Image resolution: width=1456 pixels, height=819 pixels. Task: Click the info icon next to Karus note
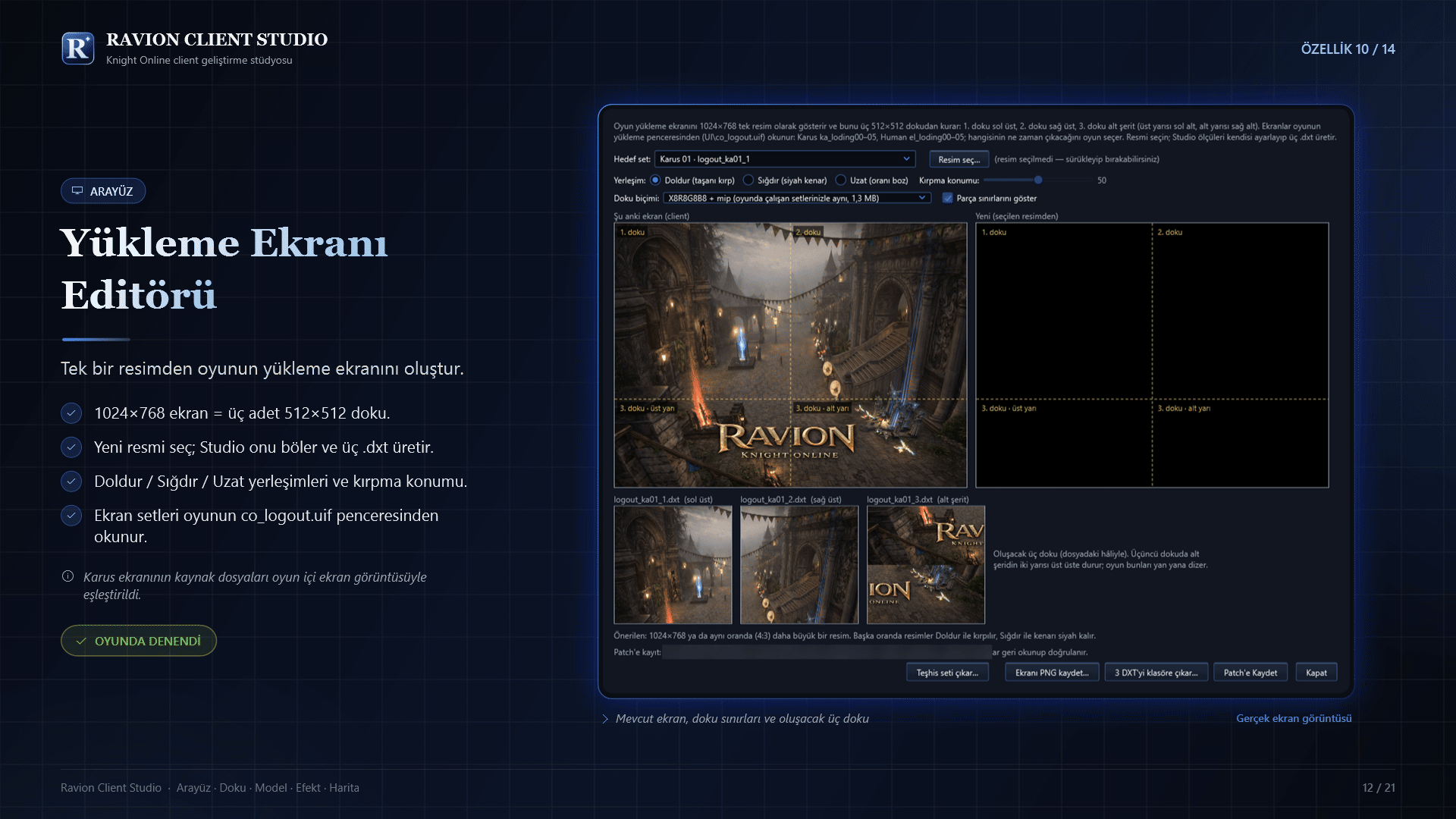pyautogui.click(x=67, y=576)
